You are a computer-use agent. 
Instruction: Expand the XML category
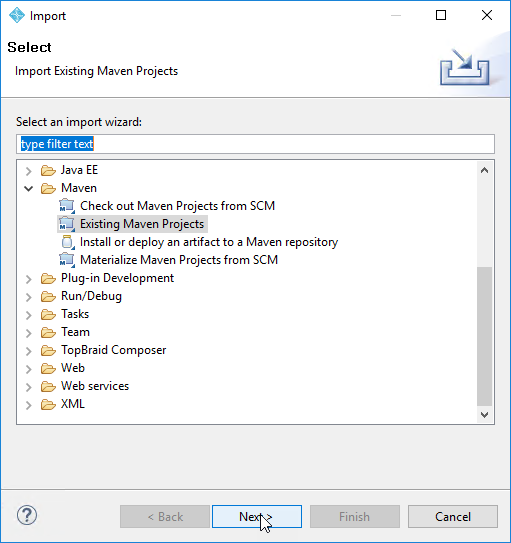tap(29, 404)
